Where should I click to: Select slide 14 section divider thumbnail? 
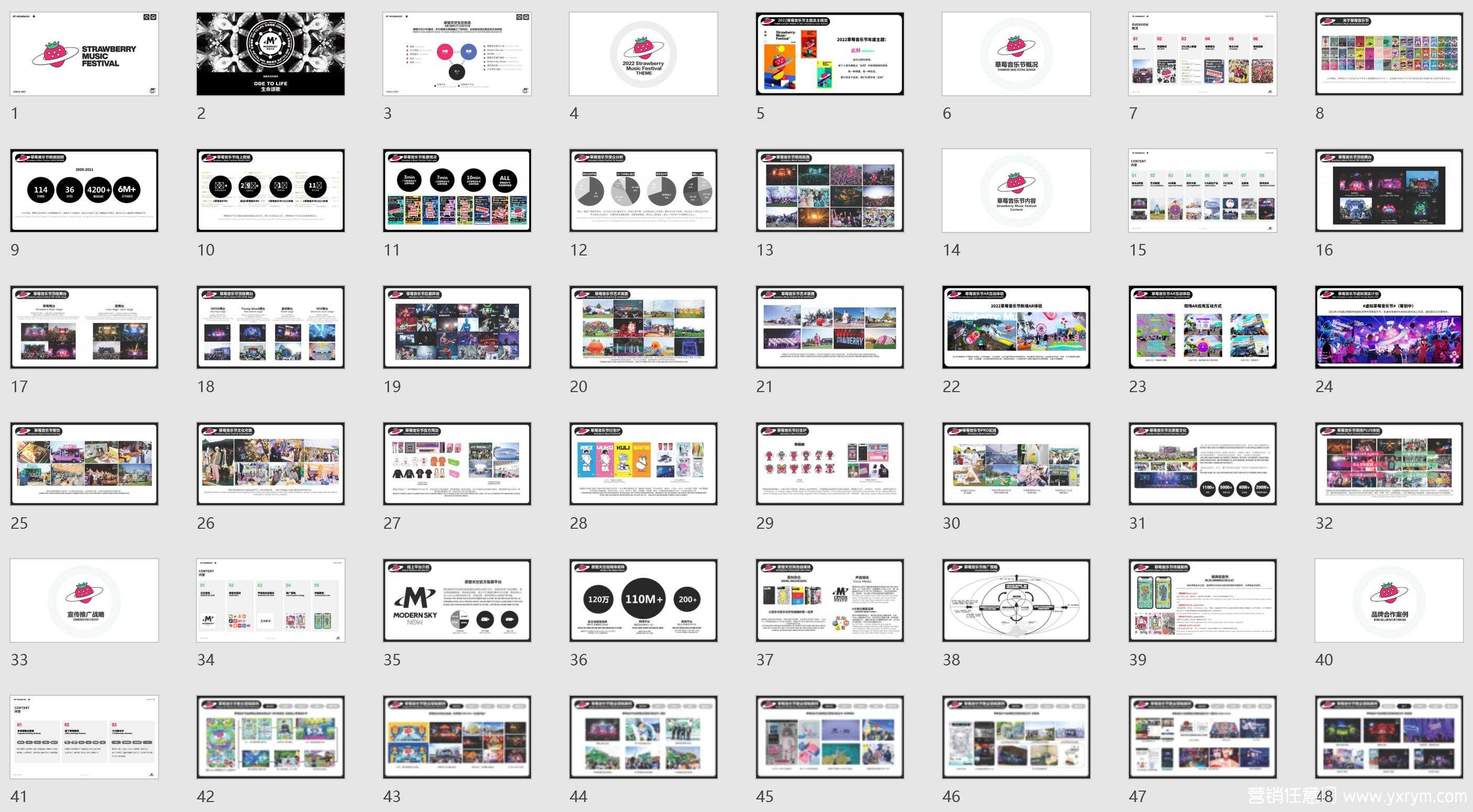click(1016, 191)
